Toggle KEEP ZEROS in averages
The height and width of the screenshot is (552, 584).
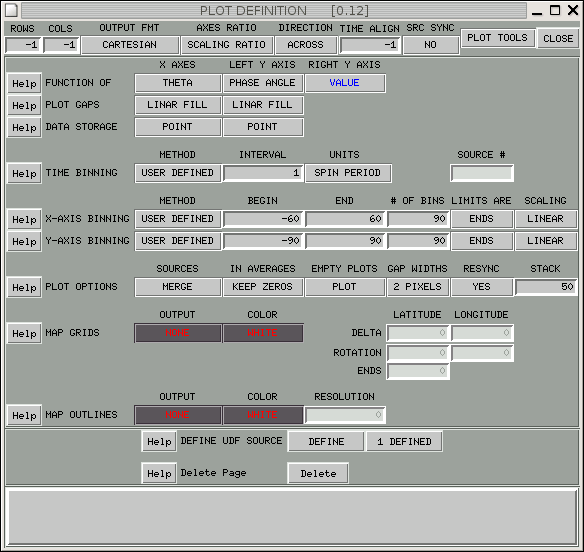pos(263,287)
